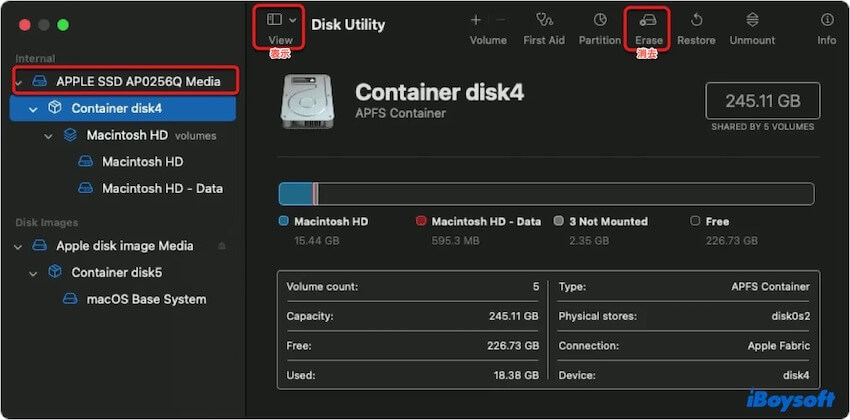Screen dimensions: 850x420
Task: Click the Partition toolbar label
Action: pos(600,40)
